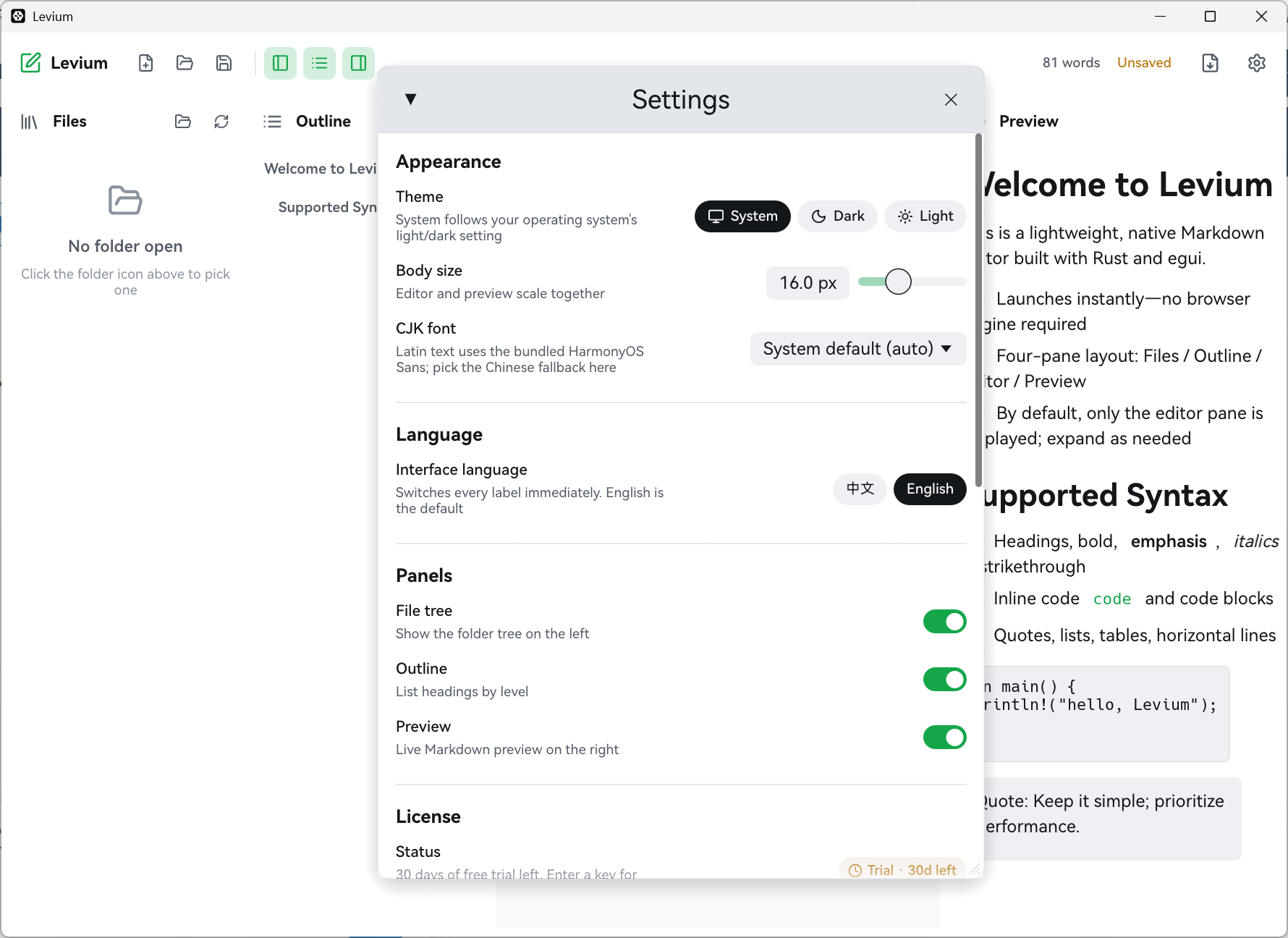Open a file using the toolbar folder icon

185,63
